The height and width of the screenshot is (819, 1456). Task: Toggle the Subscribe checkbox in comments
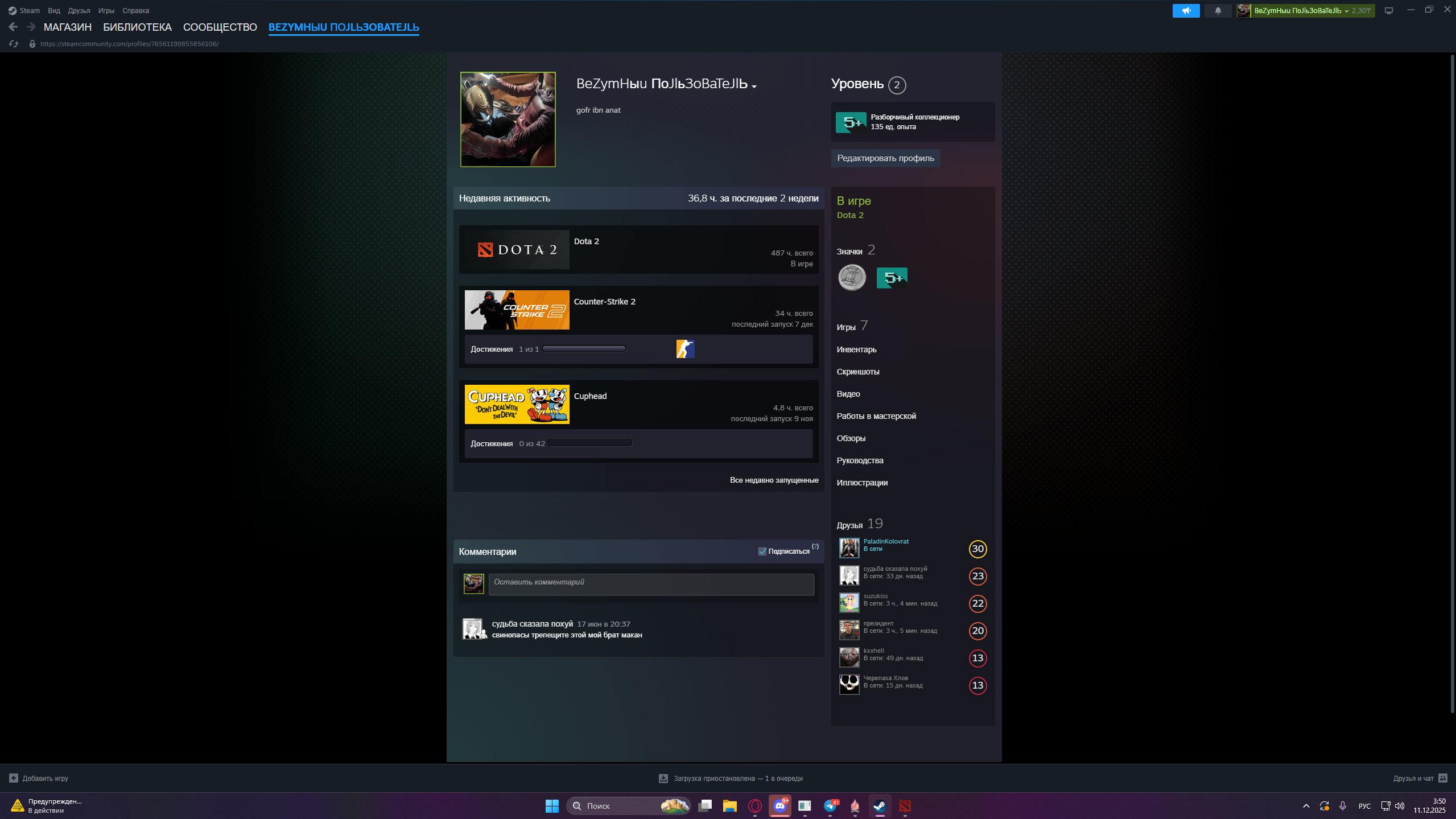(762, 551)
